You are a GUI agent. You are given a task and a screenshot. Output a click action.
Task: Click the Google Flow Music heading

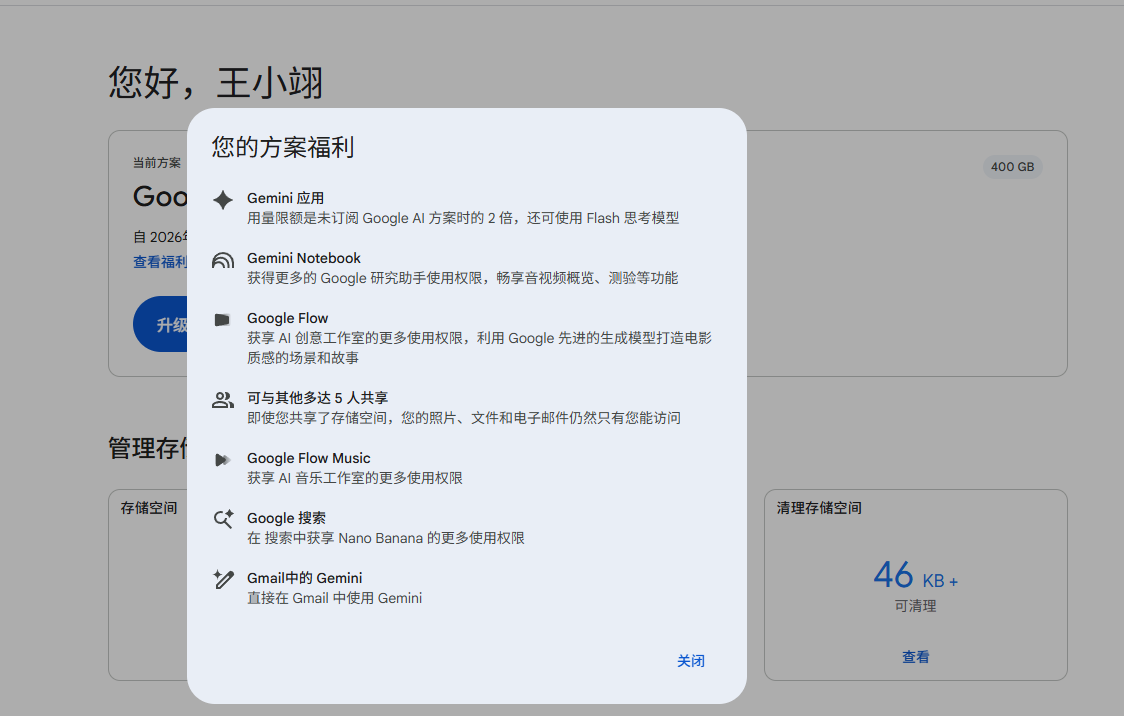(309, 458)
